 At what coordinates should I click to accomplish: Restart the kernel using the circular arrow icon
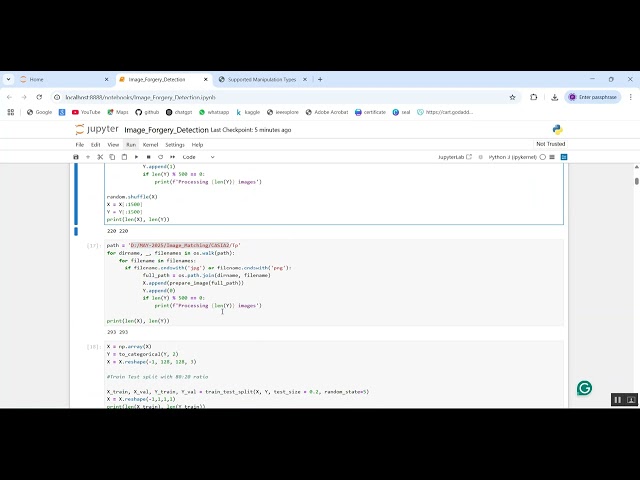click(x=160, y=157)
